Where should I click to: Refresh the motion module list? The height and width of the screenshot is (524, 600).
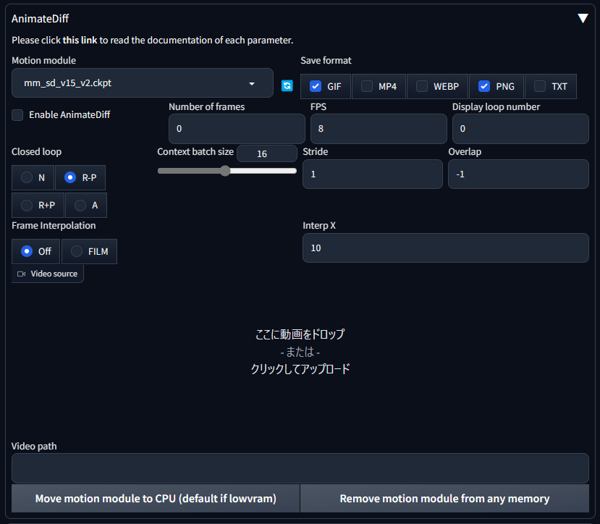pos(287,86)
